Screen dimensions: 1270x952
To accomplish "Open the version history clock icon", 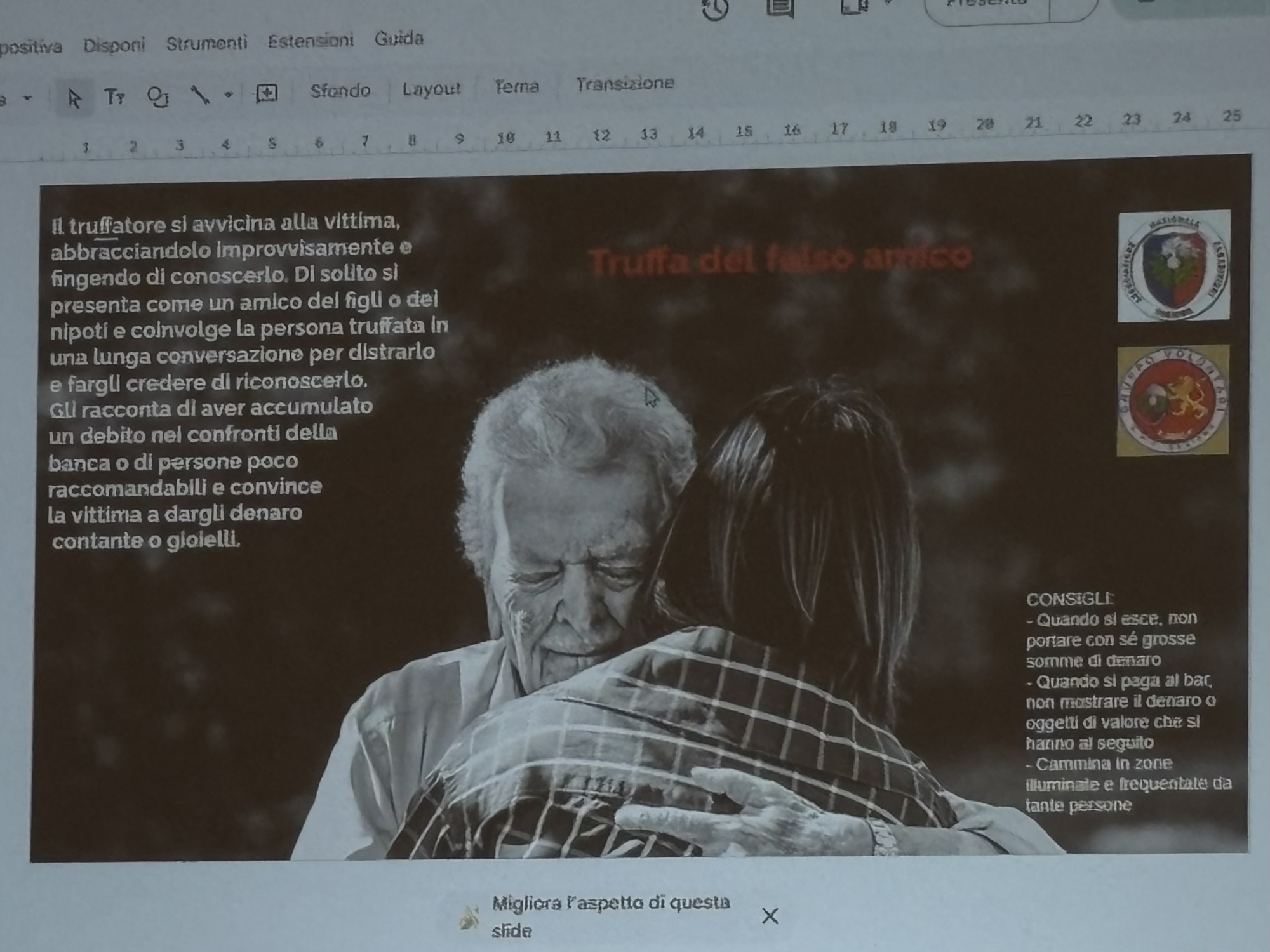I will point(714,9).
